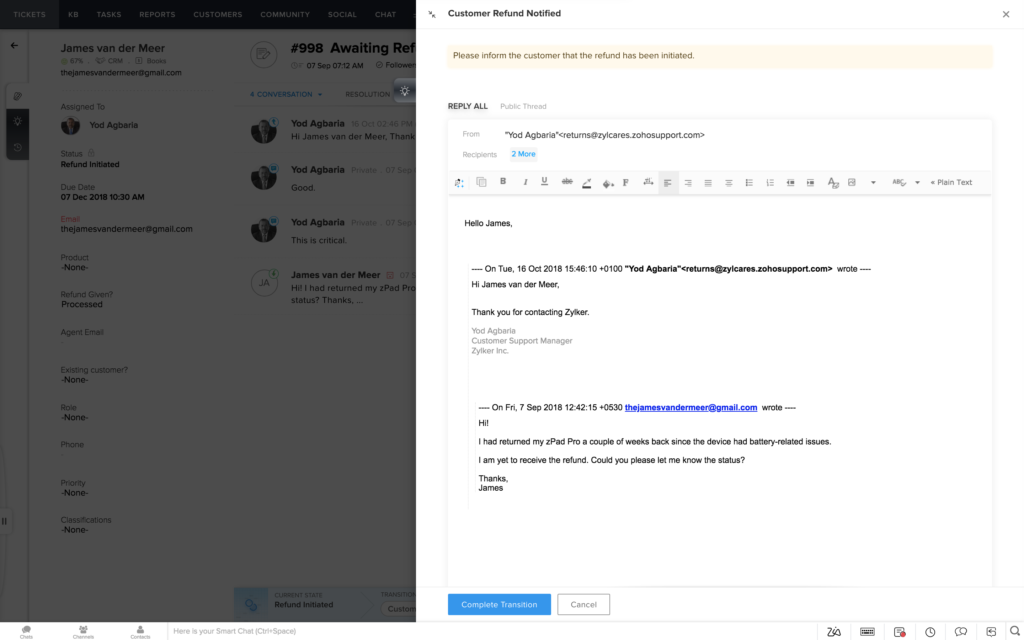Open the font size icon
The height and width of the screenshot is (640, 1024).
(x=648, y=182)
